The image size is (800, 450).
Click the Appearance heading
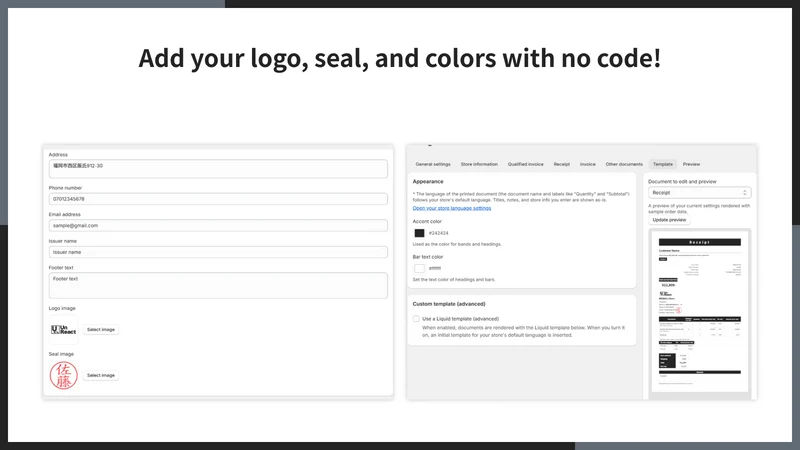click(x=428, y=182)
